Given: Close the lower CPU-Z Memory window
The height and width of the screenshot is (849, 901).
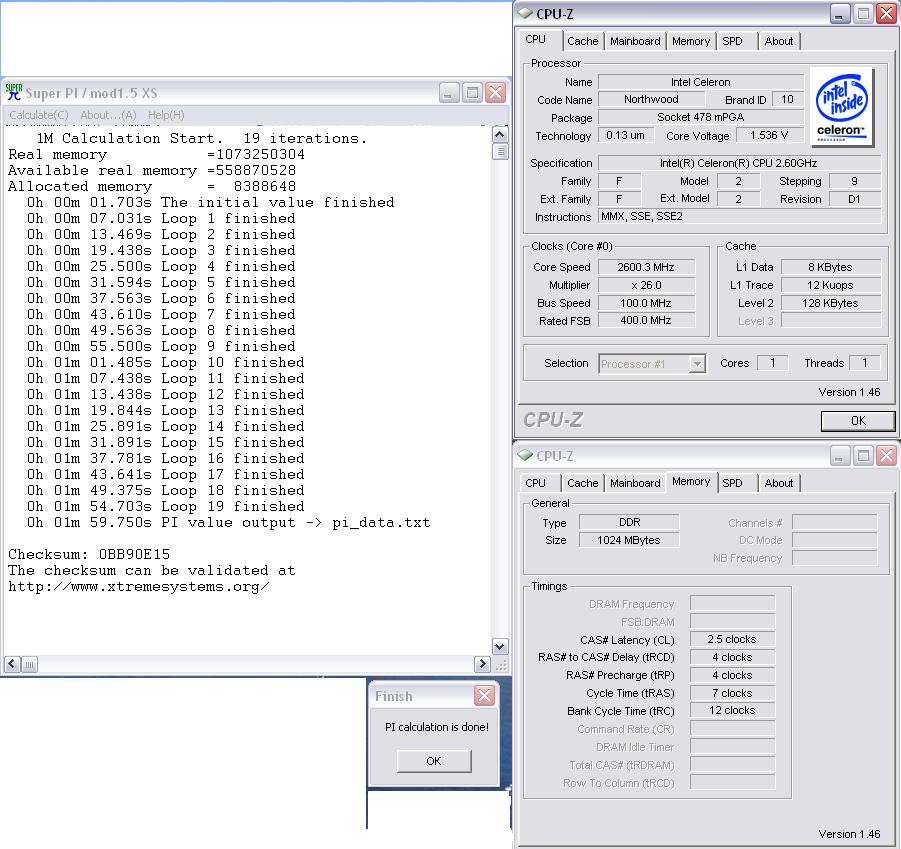Looking at the screenshot, I should pyautogui.click(x=887, y=456).
